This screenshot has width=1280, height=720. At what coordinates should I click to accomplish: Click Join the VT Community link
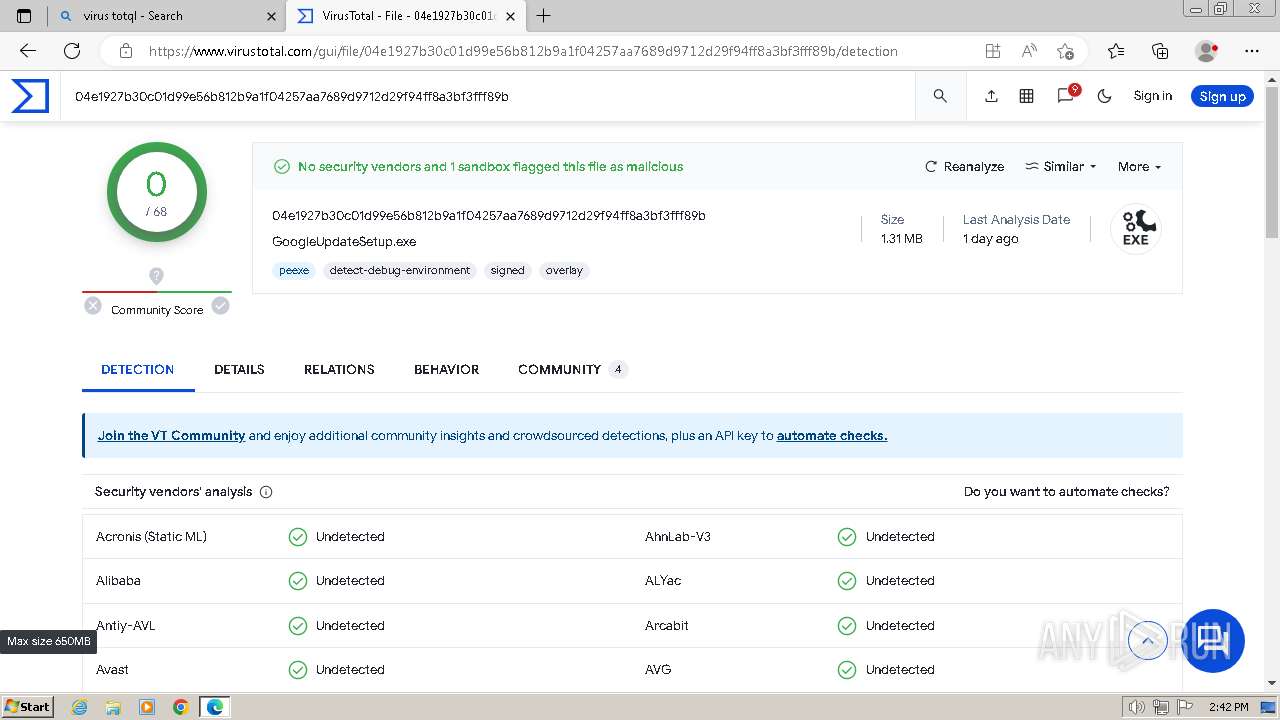pyautogui.click(x=171, y=436)
